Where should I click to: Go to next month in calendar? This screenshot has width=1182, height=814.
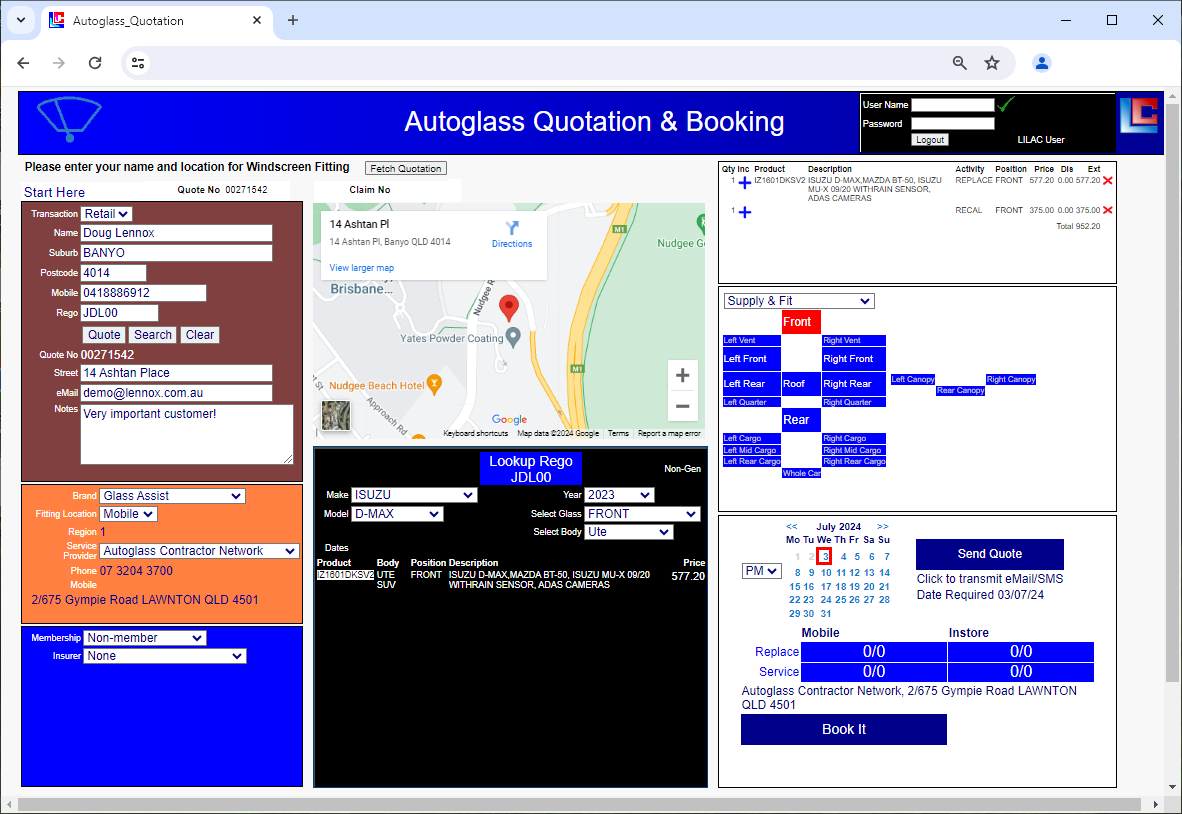[x=883, y=527]
